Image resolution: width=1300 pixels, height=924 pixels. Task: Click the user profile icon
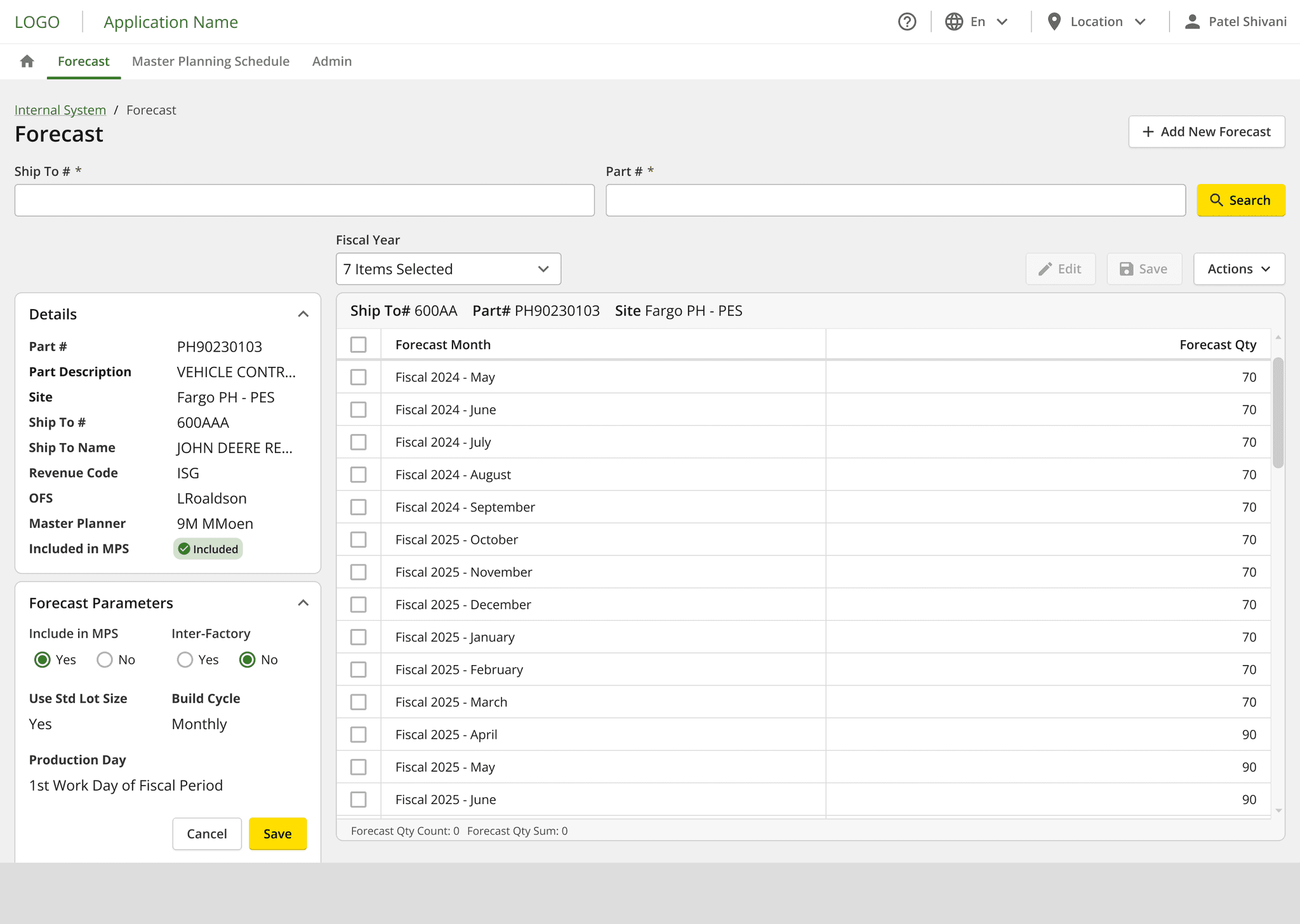[1192, 22]
